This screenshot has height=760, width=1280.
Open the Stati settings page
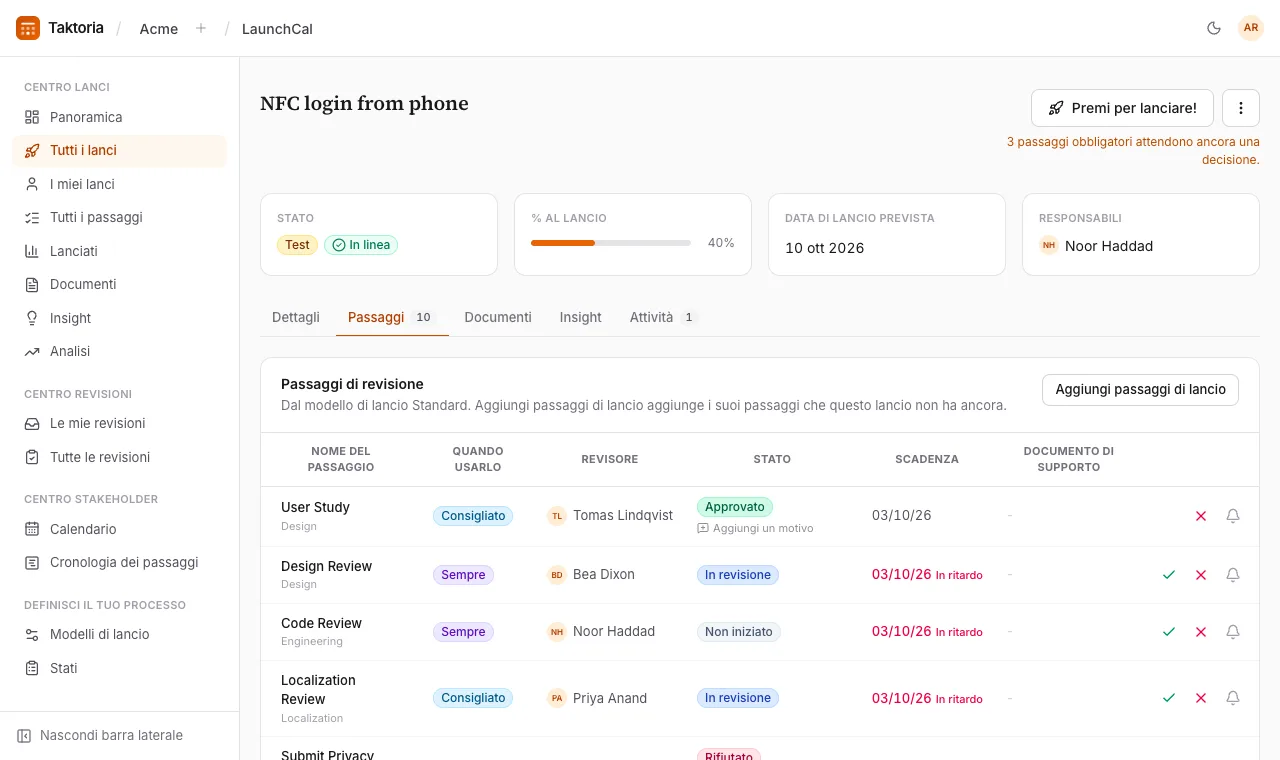click(119, 668)
